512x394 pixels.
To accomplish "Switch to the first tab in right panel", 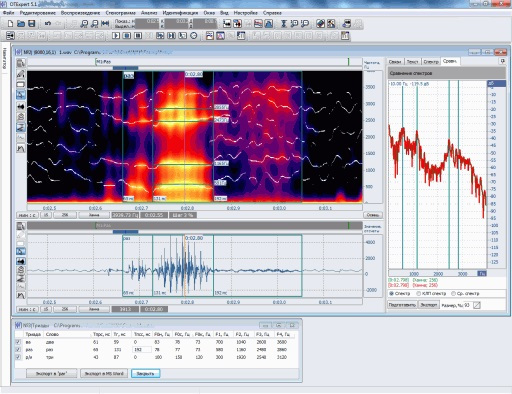I will (x=395, y=62).
